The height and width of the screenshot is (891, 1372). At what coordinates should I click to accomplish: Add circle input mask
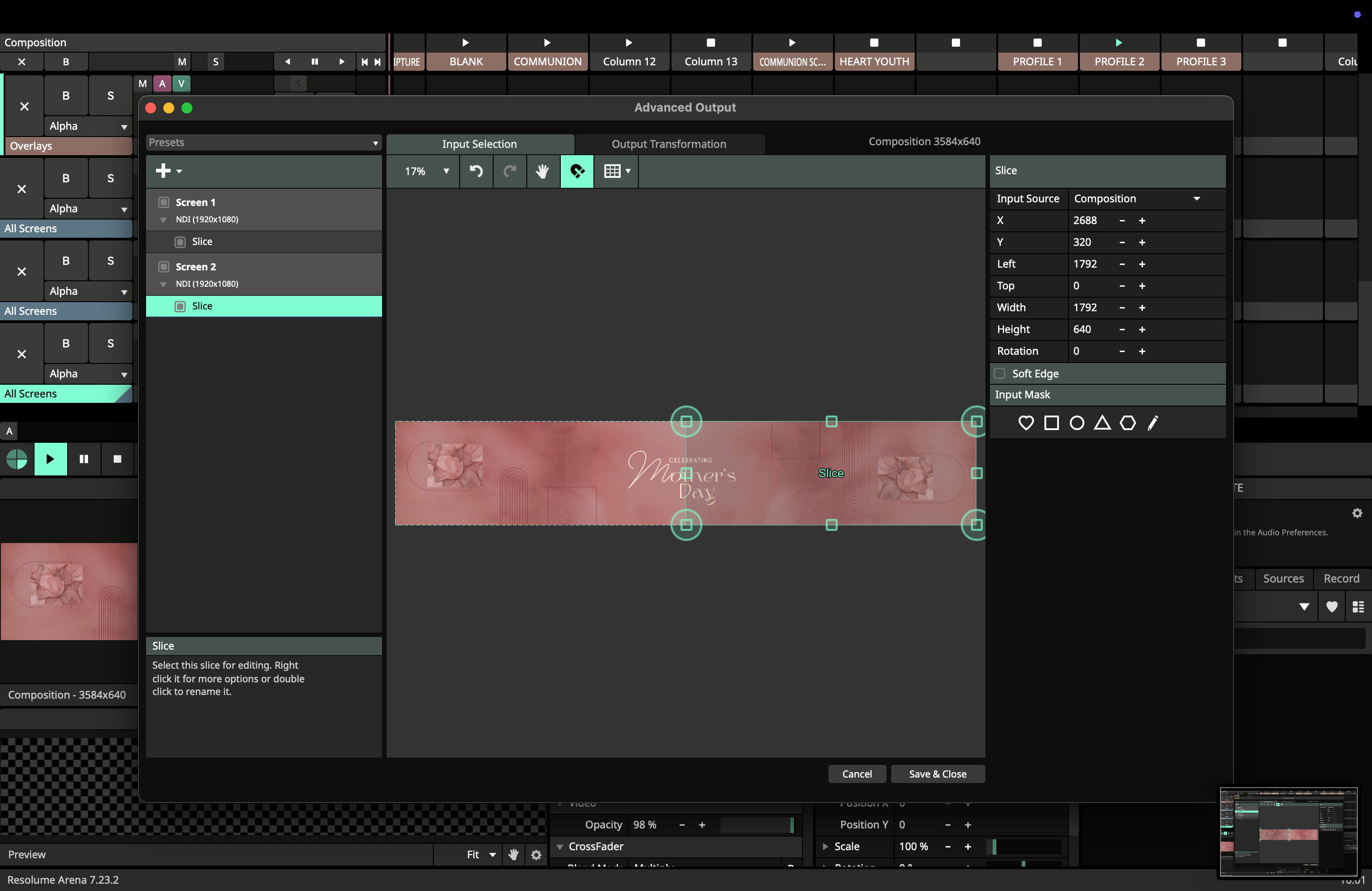1076,423
